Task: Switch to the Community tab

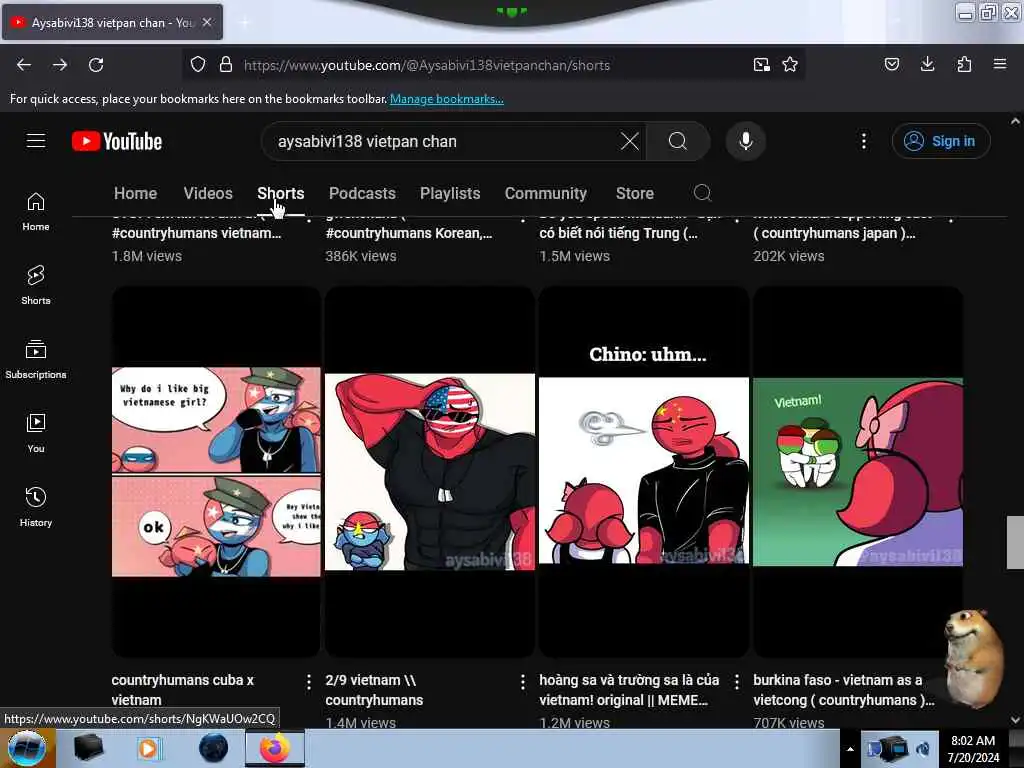Action: point(546,193)
